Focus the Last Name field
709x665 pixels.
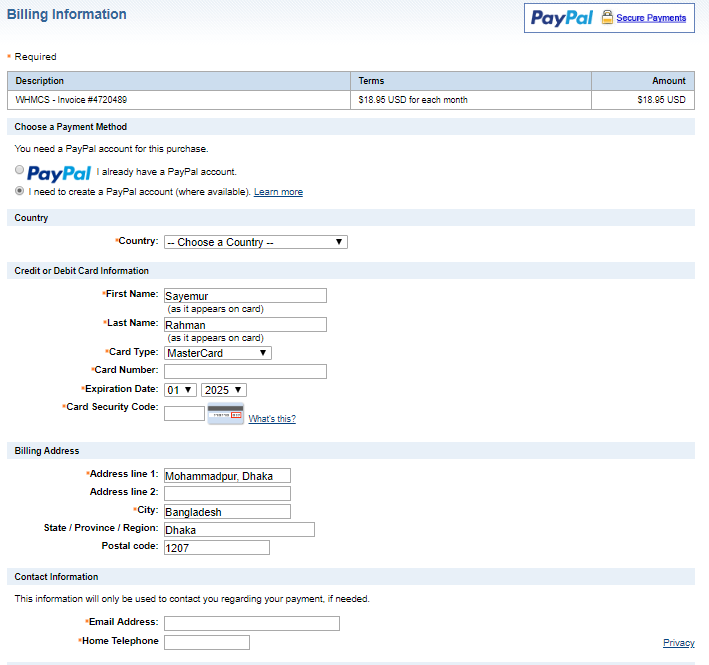[246, 325]
